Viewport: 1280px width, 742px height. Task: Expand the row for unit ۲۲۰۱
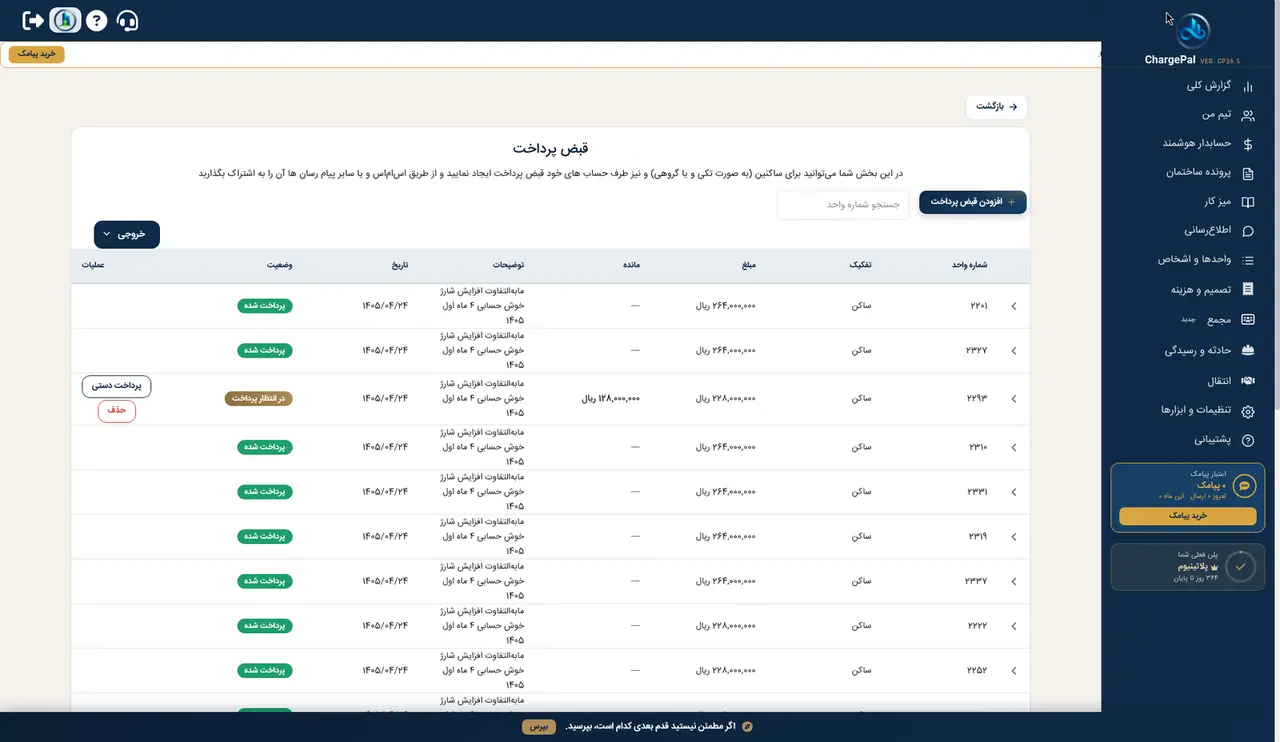1013,306
